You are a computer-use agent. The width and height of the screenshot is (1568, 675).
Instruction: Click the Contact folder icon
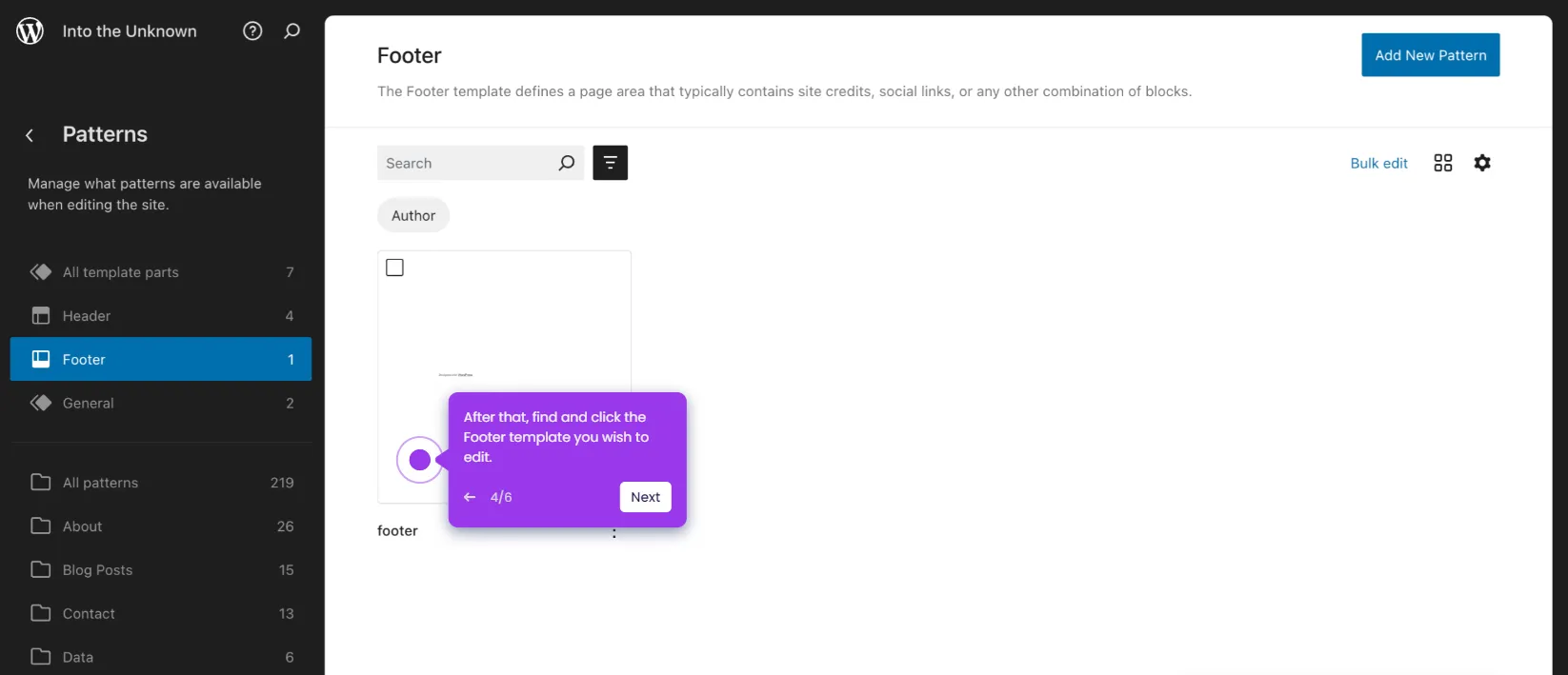point(41,613)
